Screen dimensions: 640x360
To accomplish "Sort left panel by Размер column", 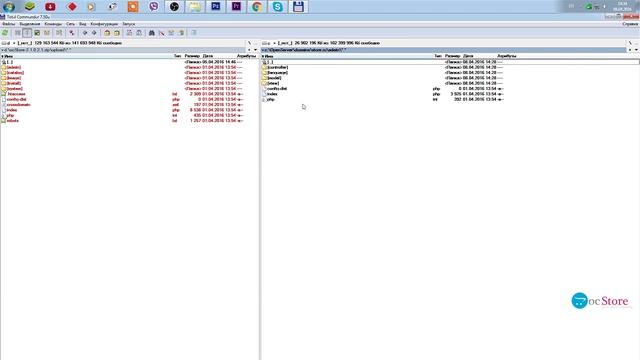I will click(192, 56).
